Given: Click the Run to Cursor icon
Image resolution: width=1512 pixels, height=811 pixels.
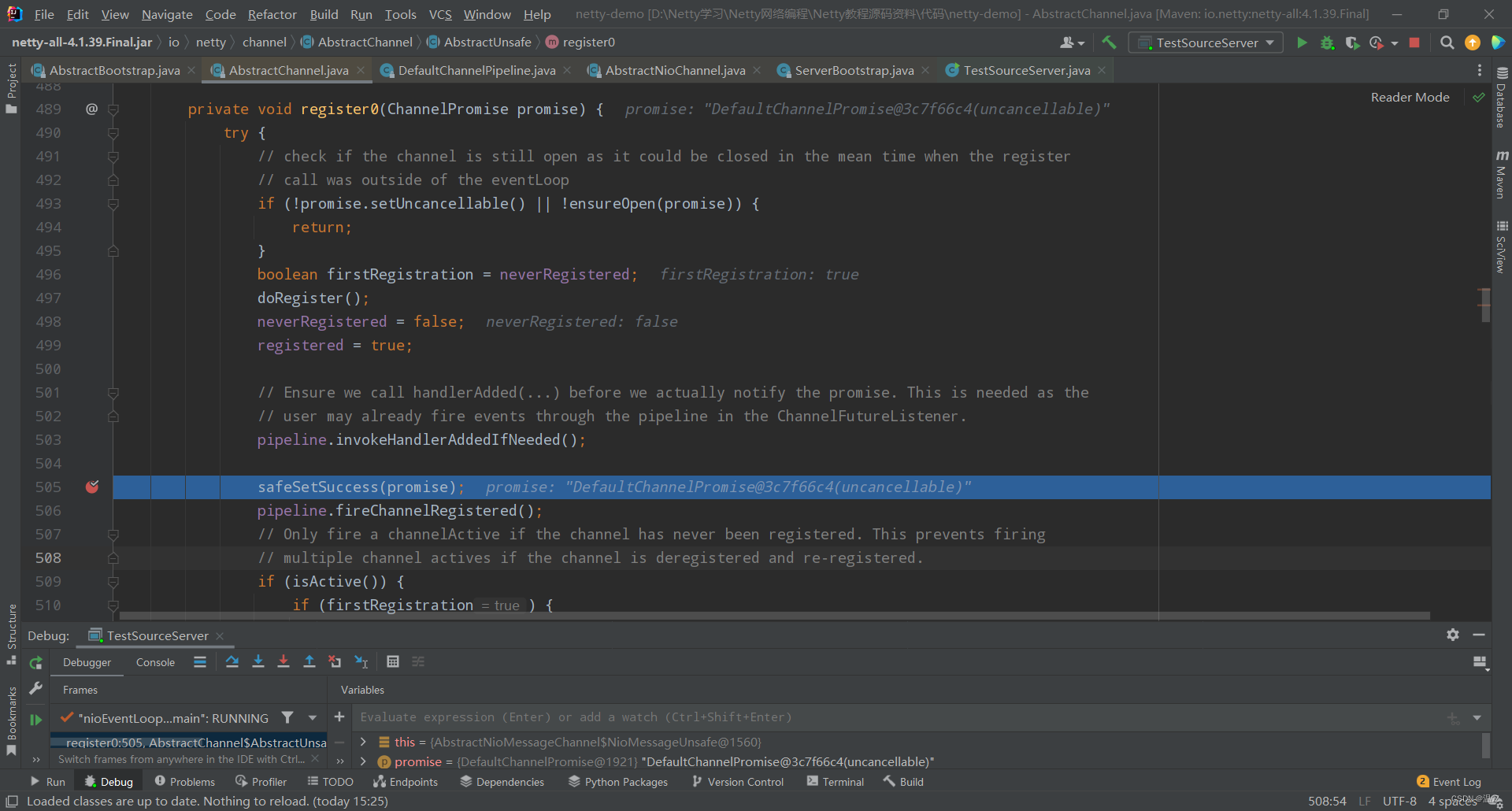Looking at the screenshot, I should (361, 661).
